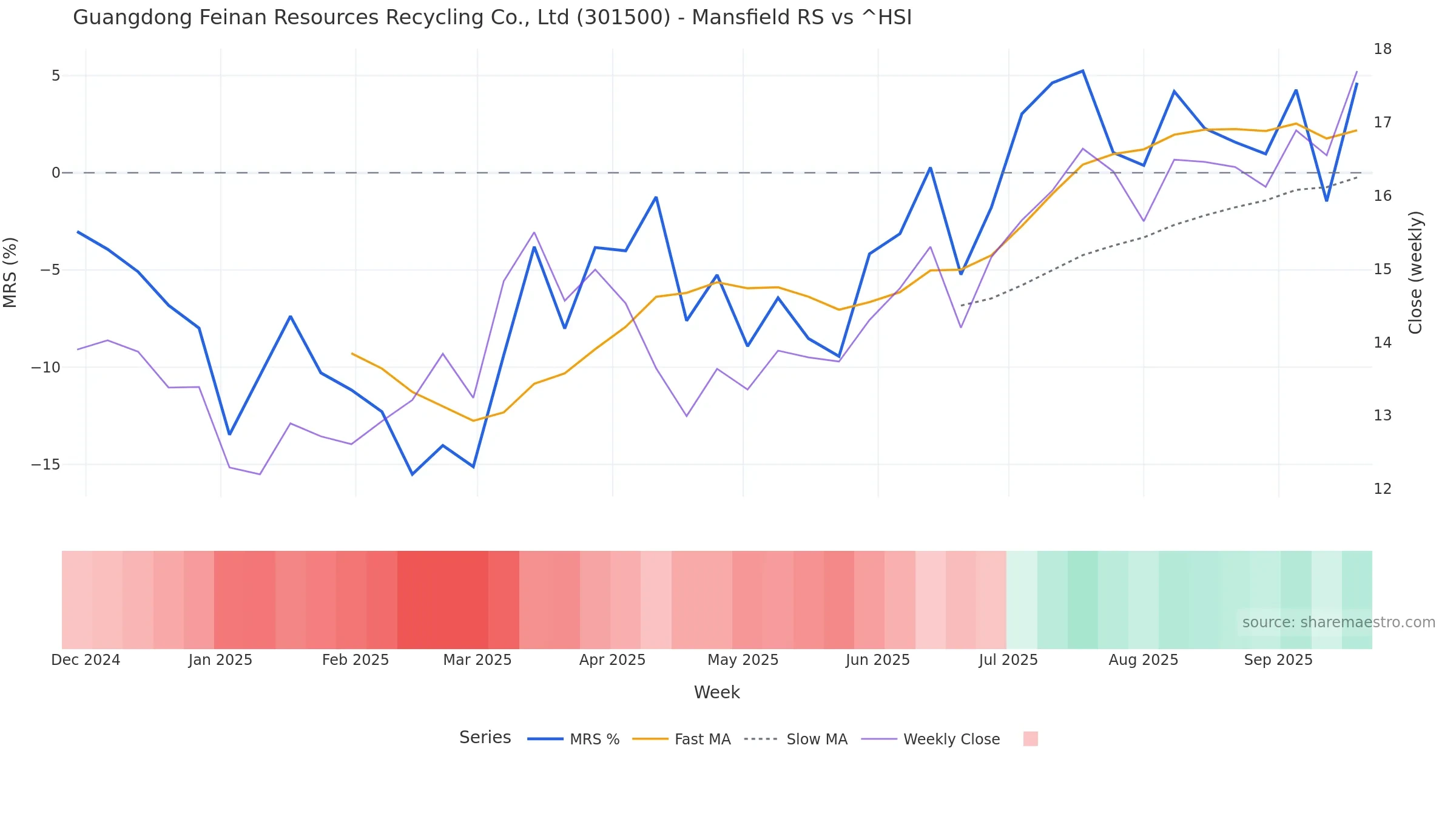Click the 'MRS (%)' y-axis title
This screenshot has height=819, width=1456.
tap(10, 272)
